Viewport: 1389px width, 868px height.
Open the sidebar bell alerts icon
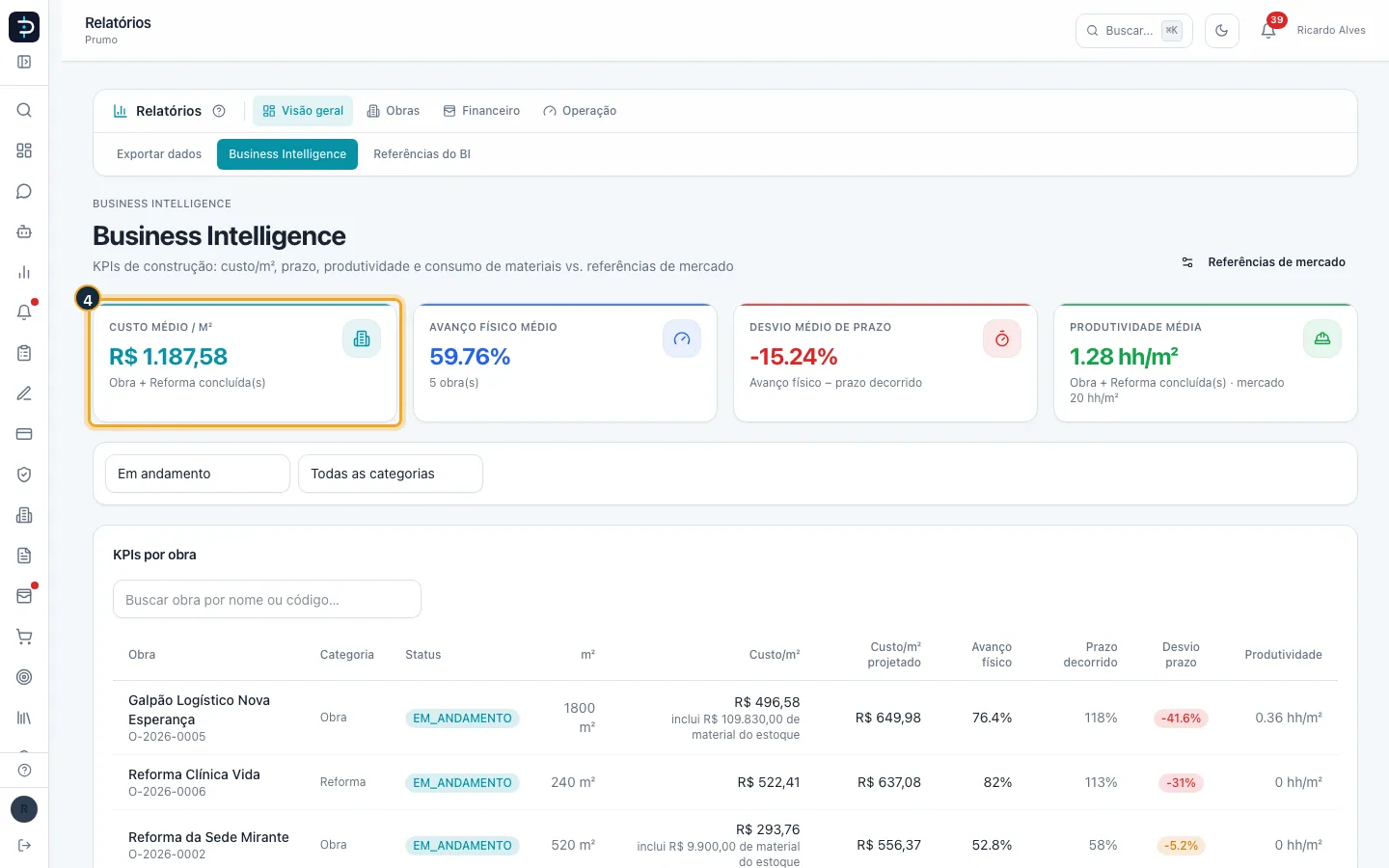pos(24,312)
